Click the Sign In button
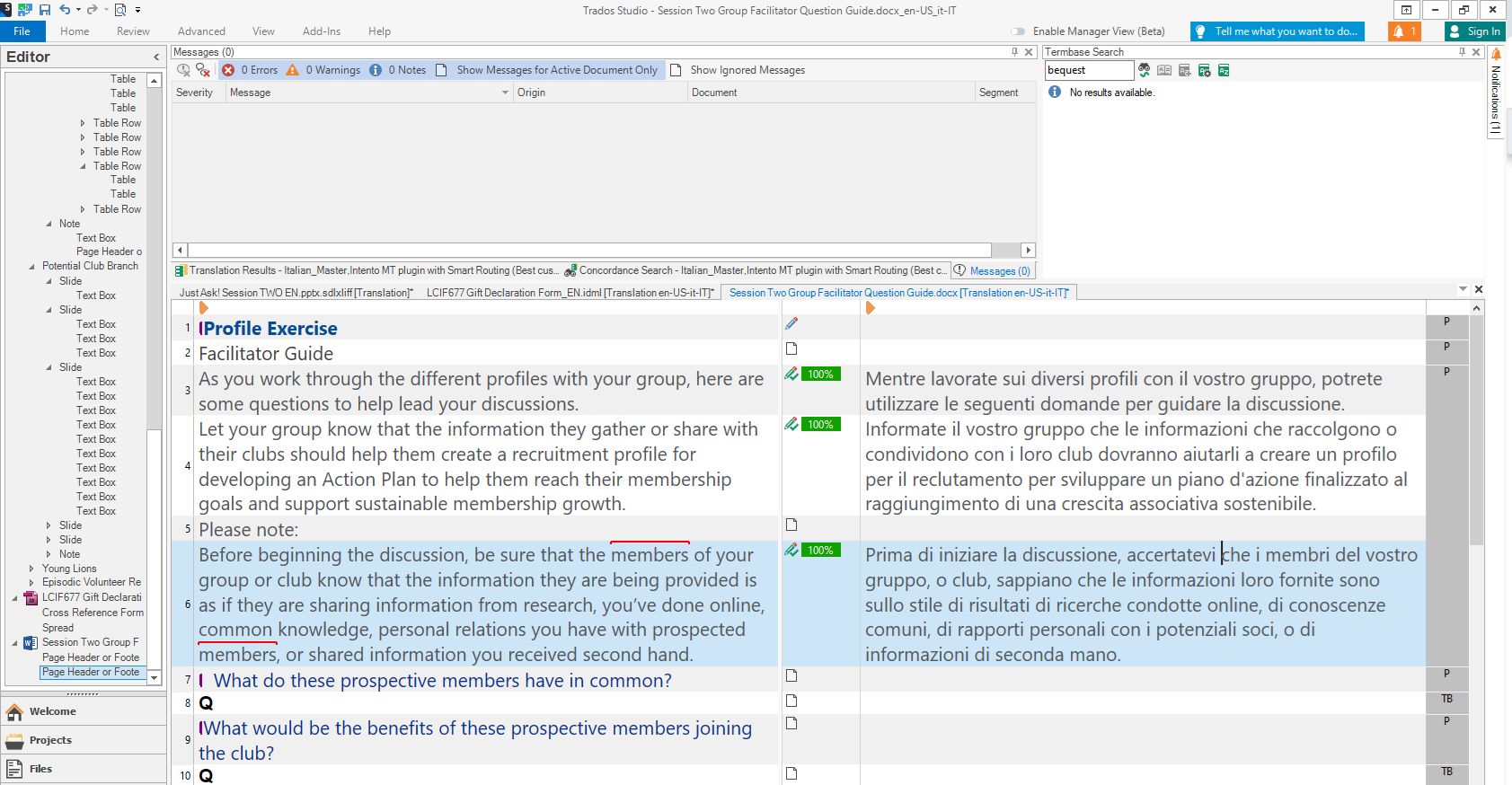The image size is (1512, 785). [1473, 31]
